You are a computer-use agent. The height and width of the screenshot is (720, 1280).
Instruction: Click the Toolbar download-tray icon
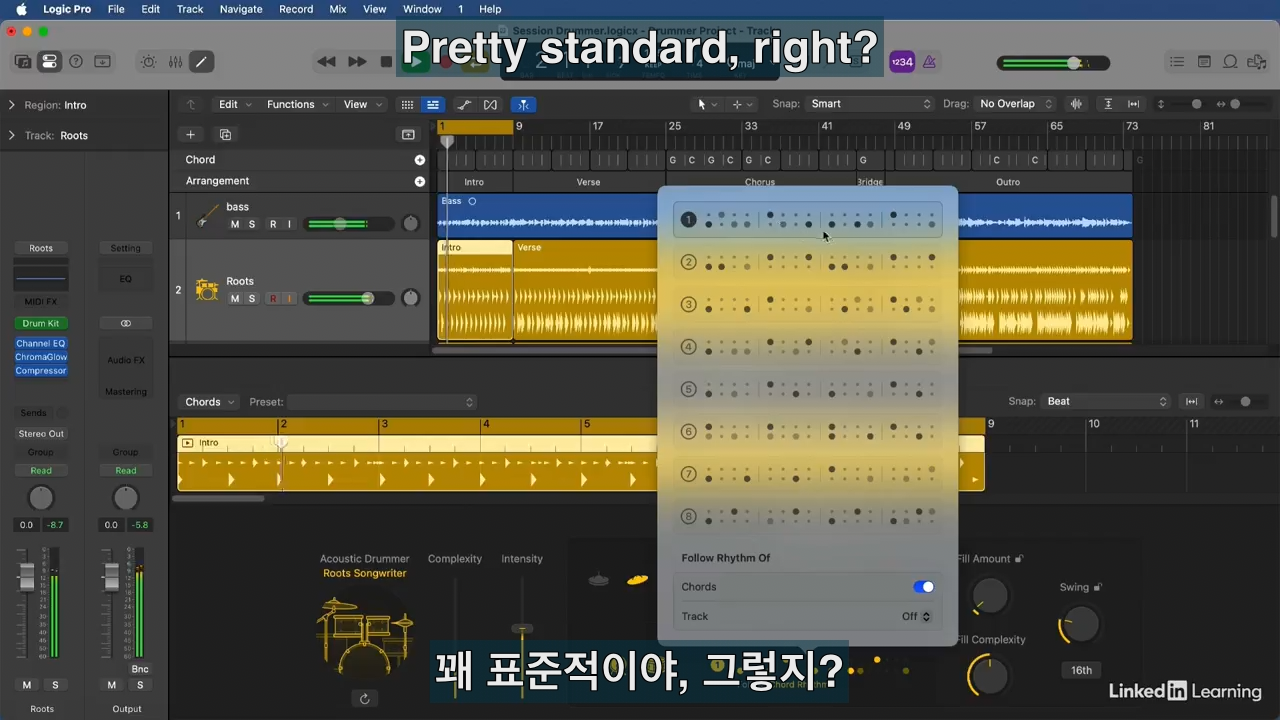coord(102,62)
